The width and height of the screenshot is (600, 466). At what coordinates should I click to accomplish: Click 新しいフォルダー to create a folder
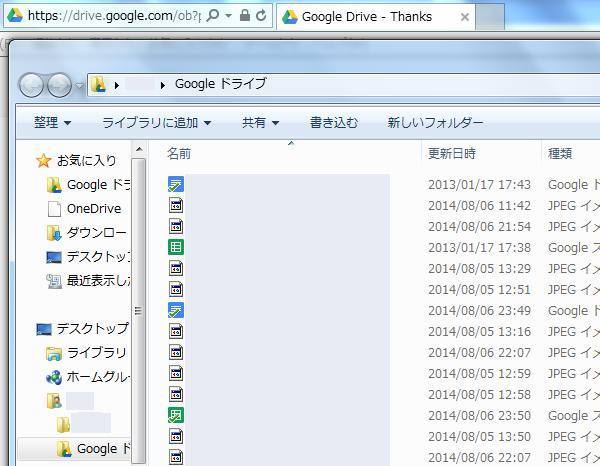pos(435,123)
